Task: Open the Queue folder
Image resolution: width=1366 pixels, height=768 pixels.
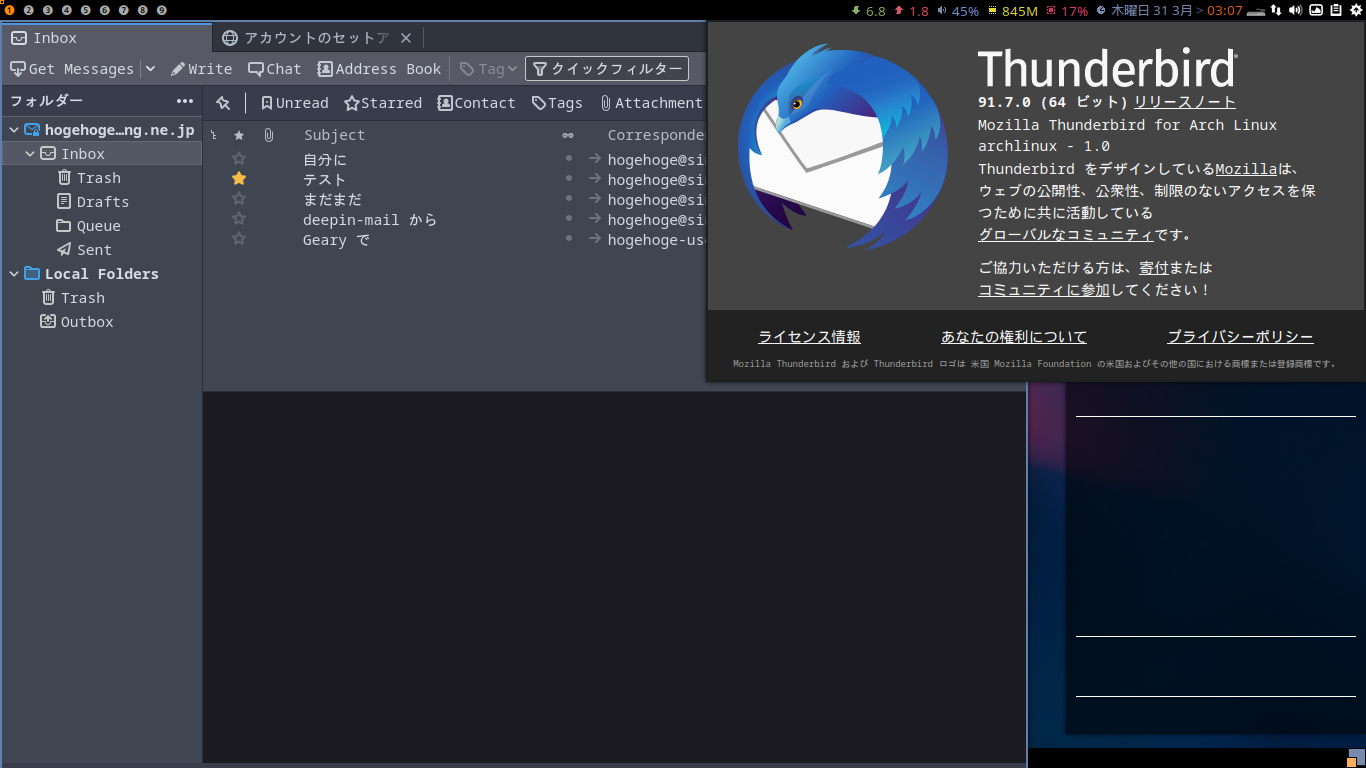Action: (89, 226)
